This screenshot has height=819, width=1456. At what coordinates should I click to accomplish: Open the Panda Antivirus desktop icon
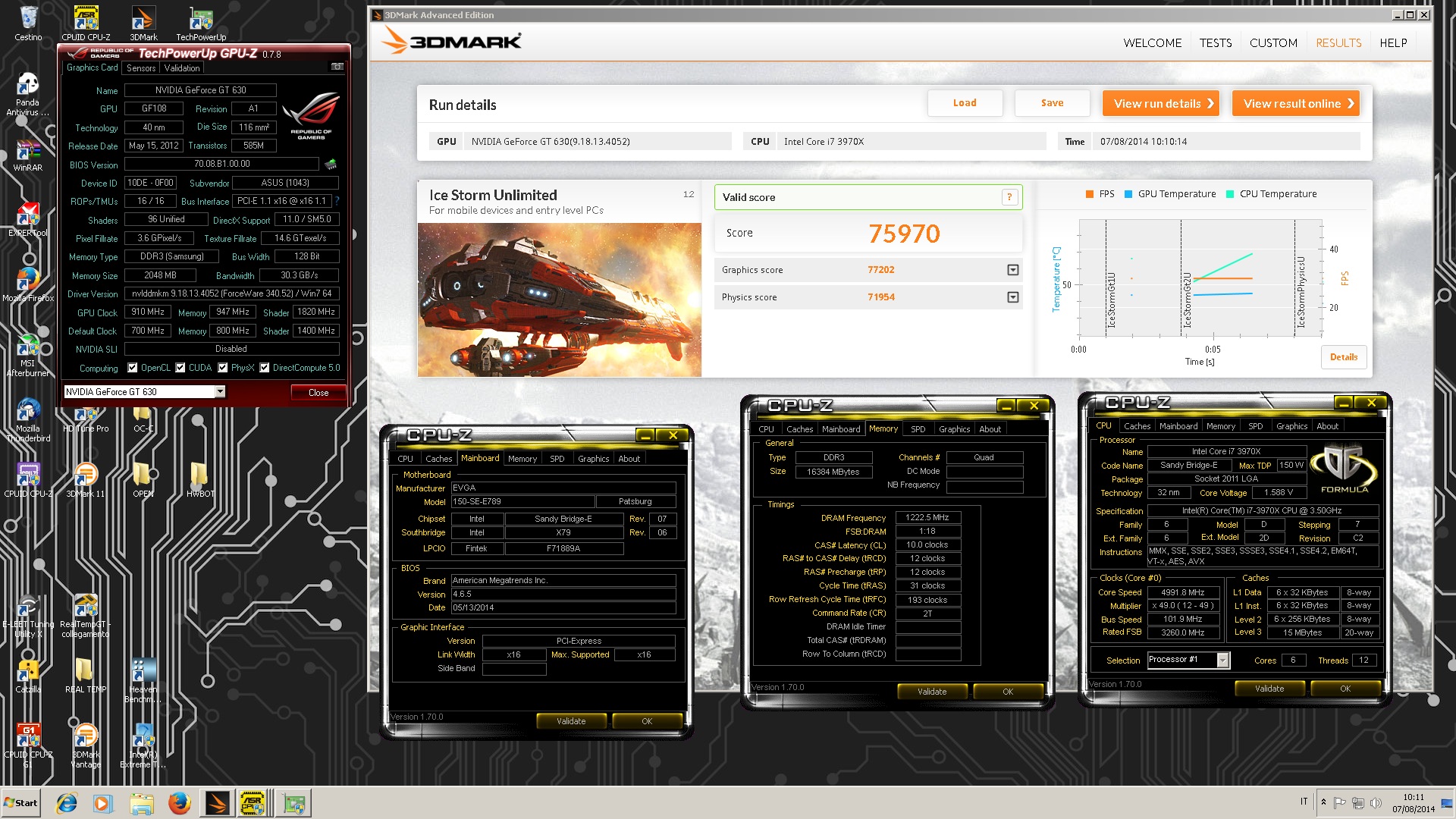[28, 94]
